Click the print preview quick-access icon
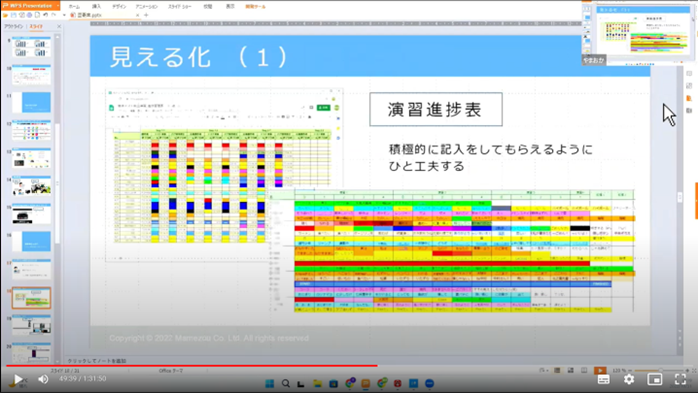Image resolution: width=698 pixels, height=393 pixels. 29,15
